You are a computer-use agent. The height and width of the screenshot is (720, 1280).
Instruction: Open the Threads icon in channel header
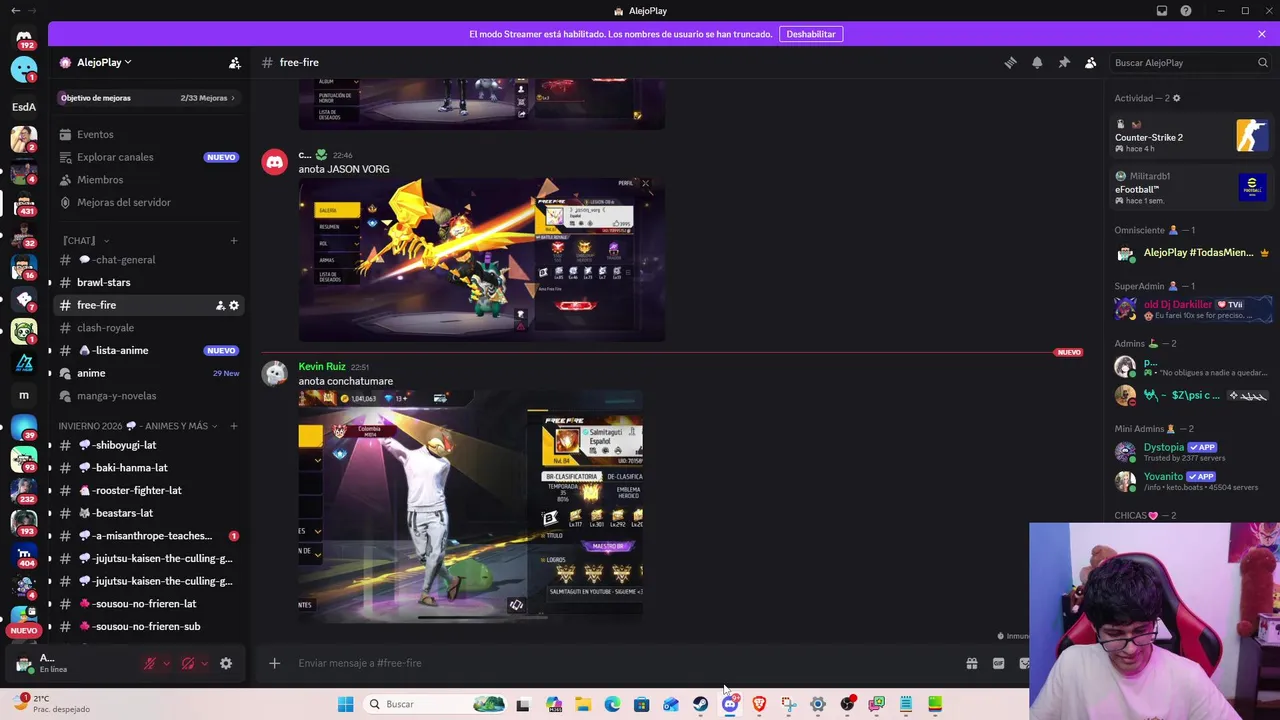1010,62
